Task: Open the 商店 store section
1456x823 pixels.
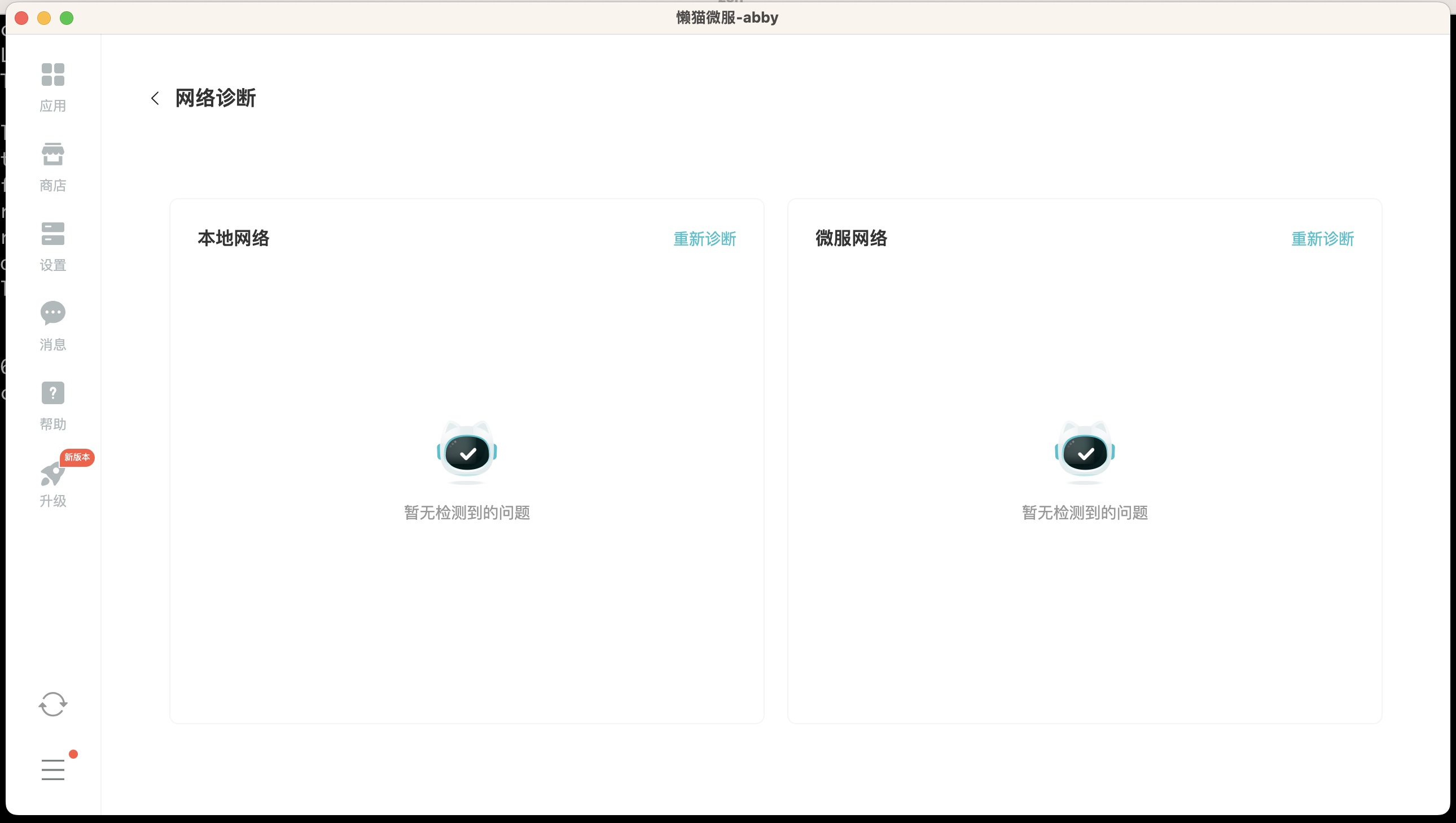Action: pyautogui.click(x=53, y=167)
